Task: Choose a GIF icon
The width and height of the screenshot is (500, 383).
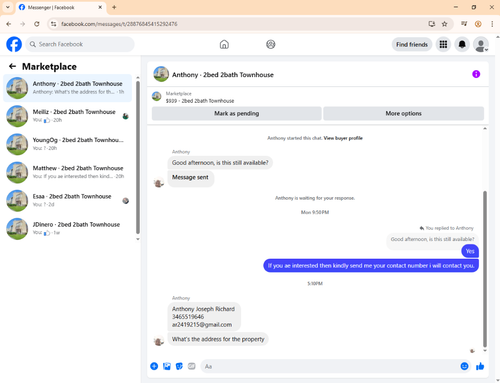Action: [x=192, y=366]
